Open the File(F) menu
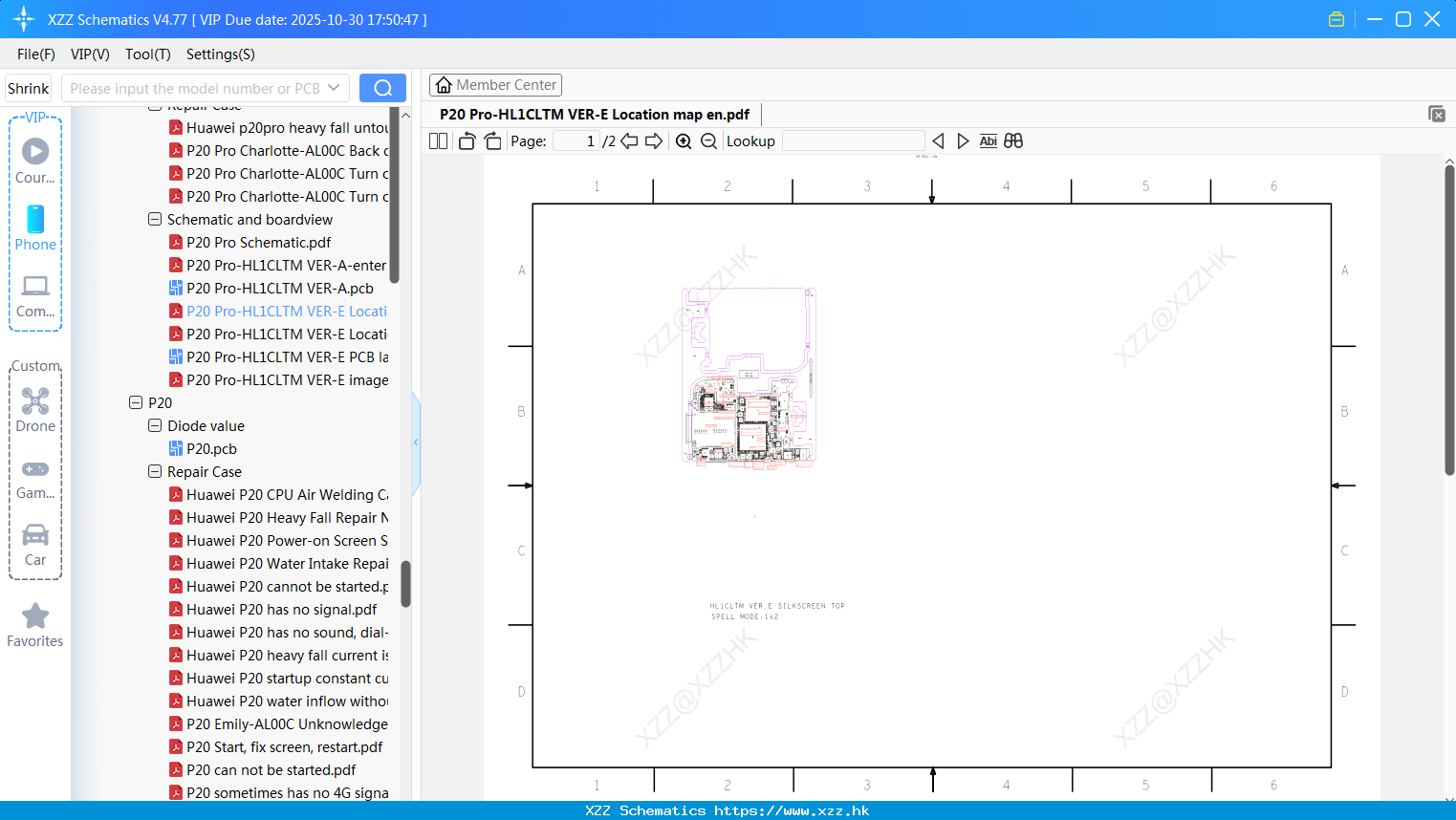This screenshot has width=1456, height=820. pos(36,54)
